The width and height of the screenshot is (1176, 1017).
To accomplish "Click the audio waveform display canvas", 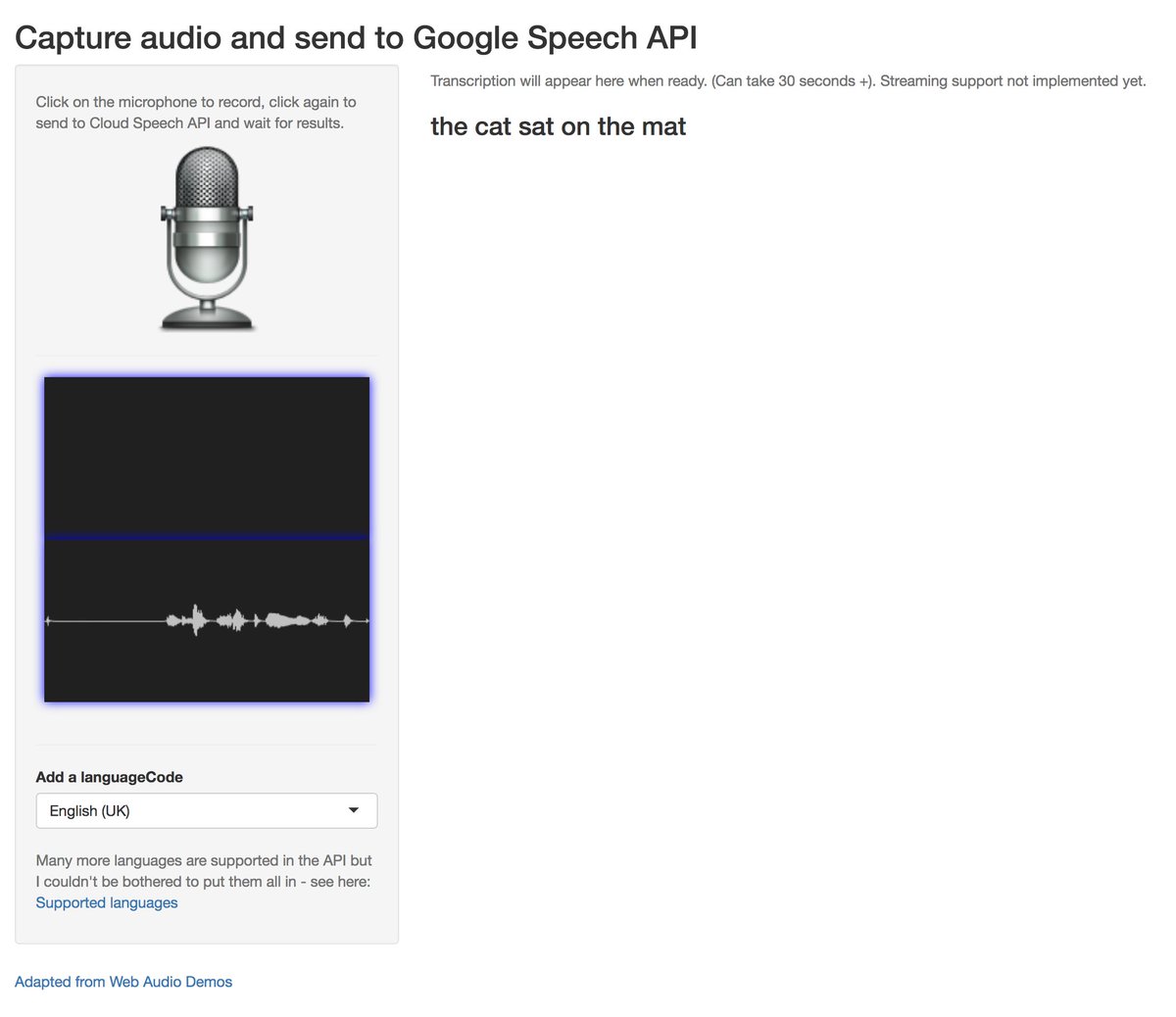I will tap(207, 539).
